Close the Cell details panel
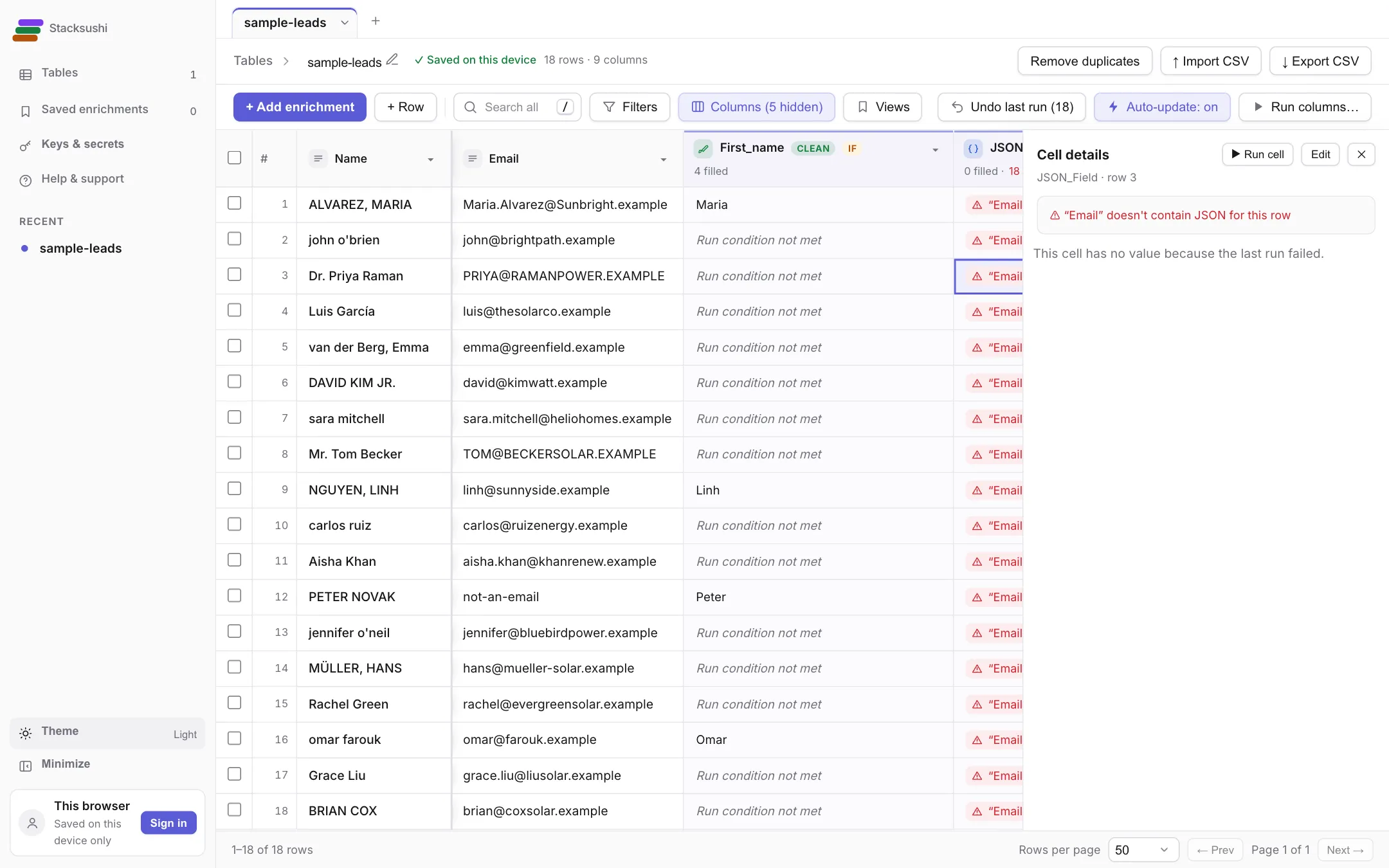This screenshot has width=1389, height=868. [1361, 154]
